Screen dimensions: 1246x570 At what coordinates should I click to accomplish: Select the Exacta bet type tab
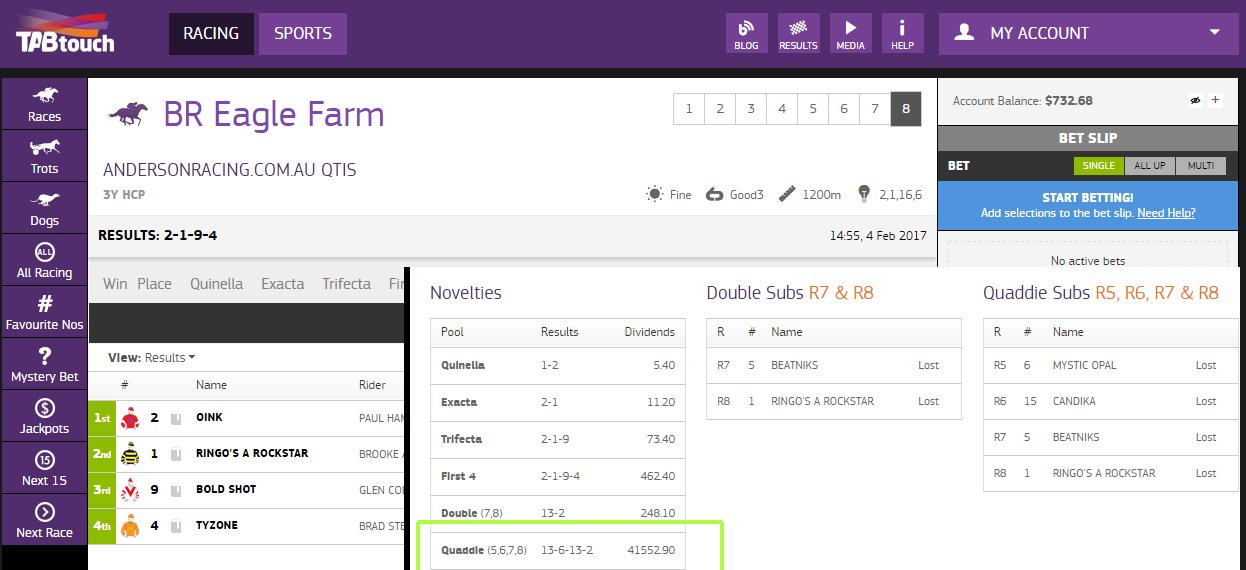point(283,284)
